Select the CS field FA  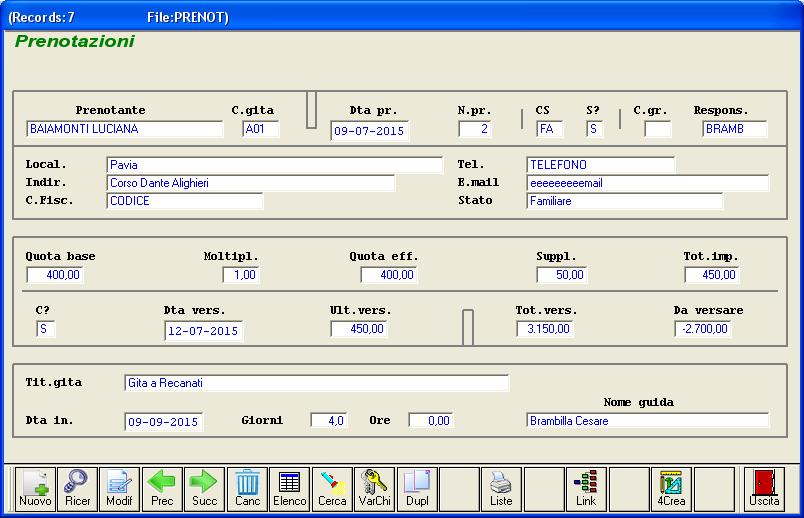[x=550, y=129]
